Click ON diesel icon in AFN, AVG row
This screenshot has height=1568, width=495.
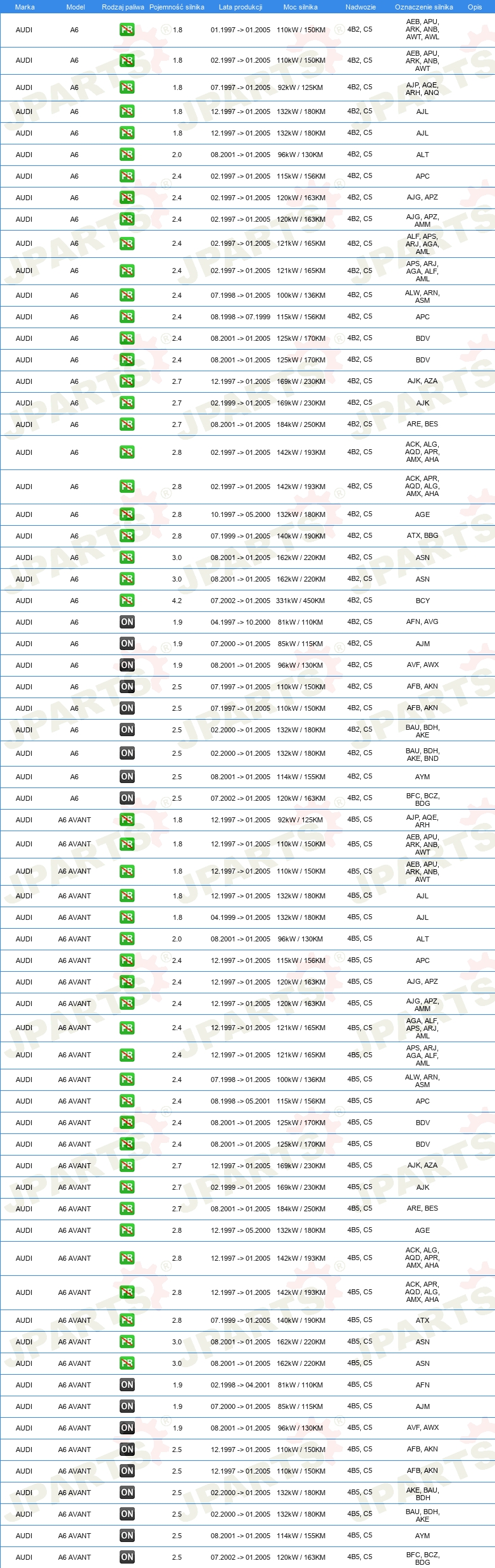(127, 622)
